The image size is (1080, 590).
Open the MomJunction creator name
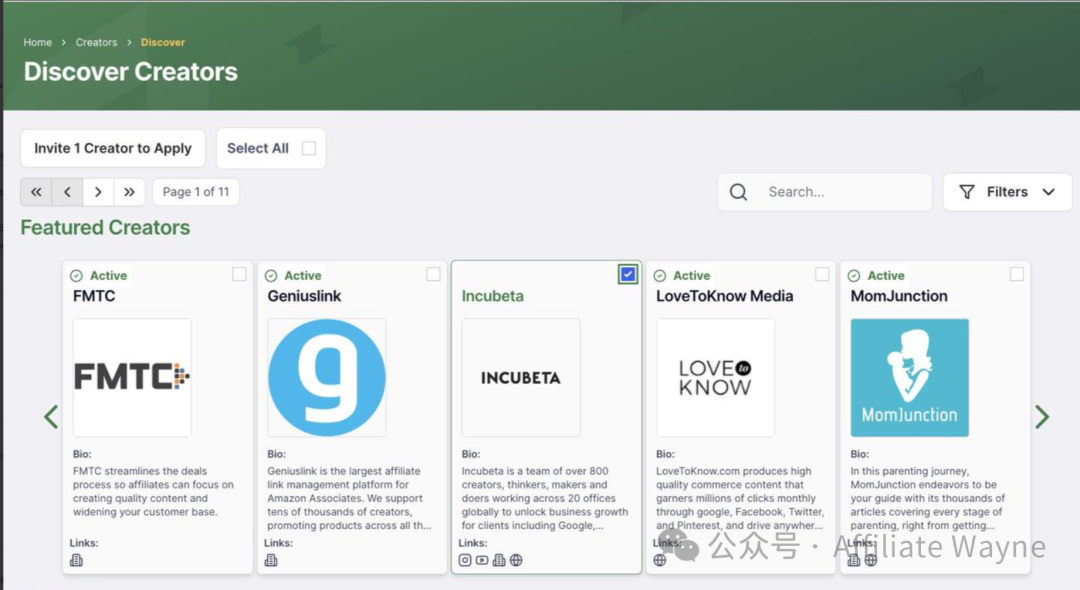(899, 296)
